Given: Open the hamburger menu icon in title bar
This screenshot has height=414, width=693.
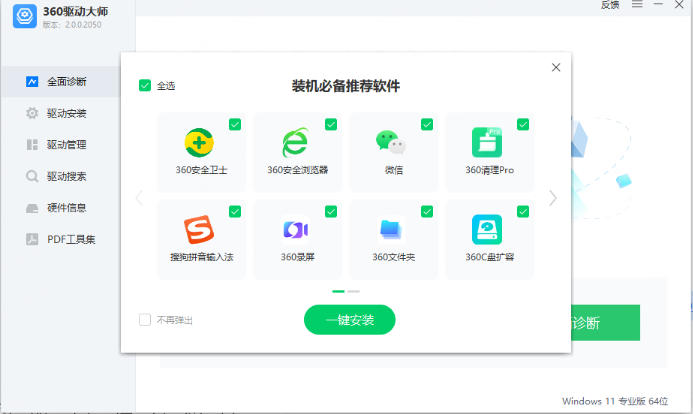Looking at the screenshot, I should [x=637, y=4].
